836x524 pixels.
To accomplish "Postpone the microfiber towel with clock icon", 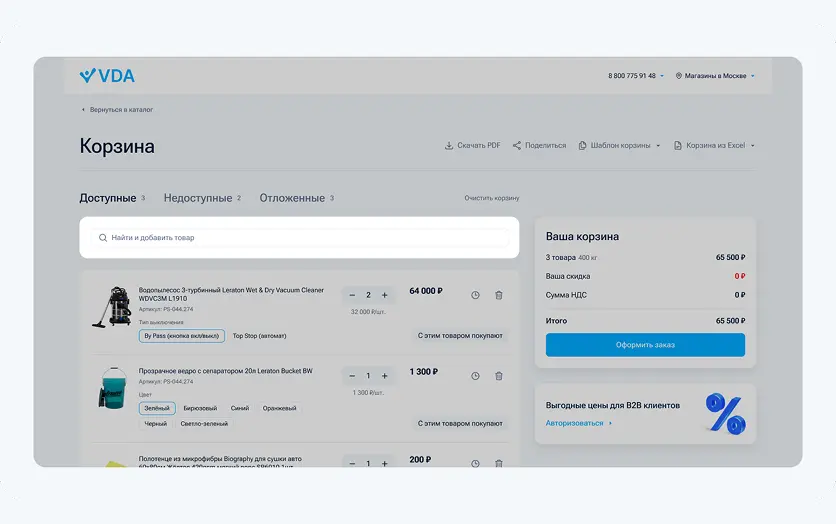I will 475,463.
